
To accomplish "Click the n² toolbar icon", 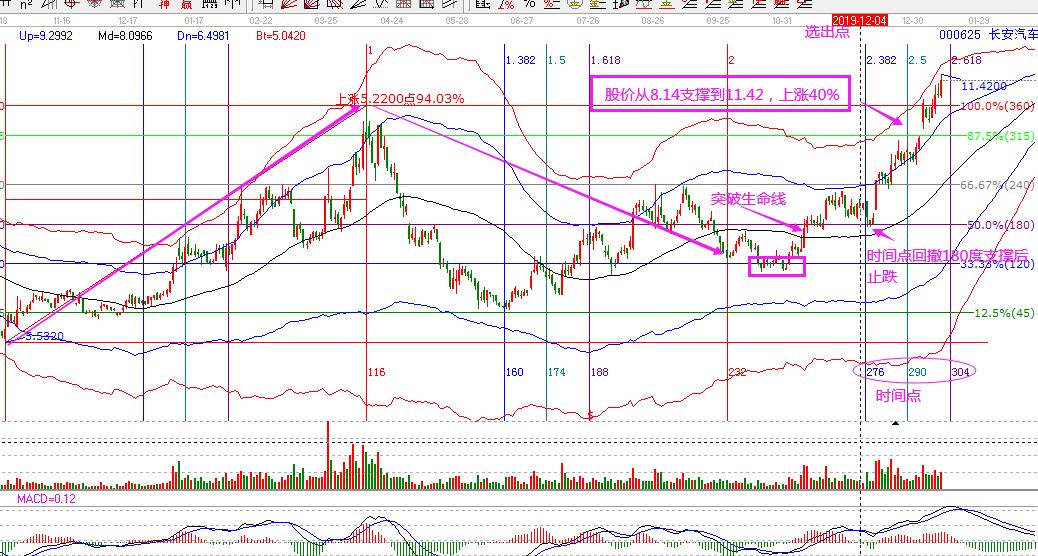I will [x=26, y=5].
